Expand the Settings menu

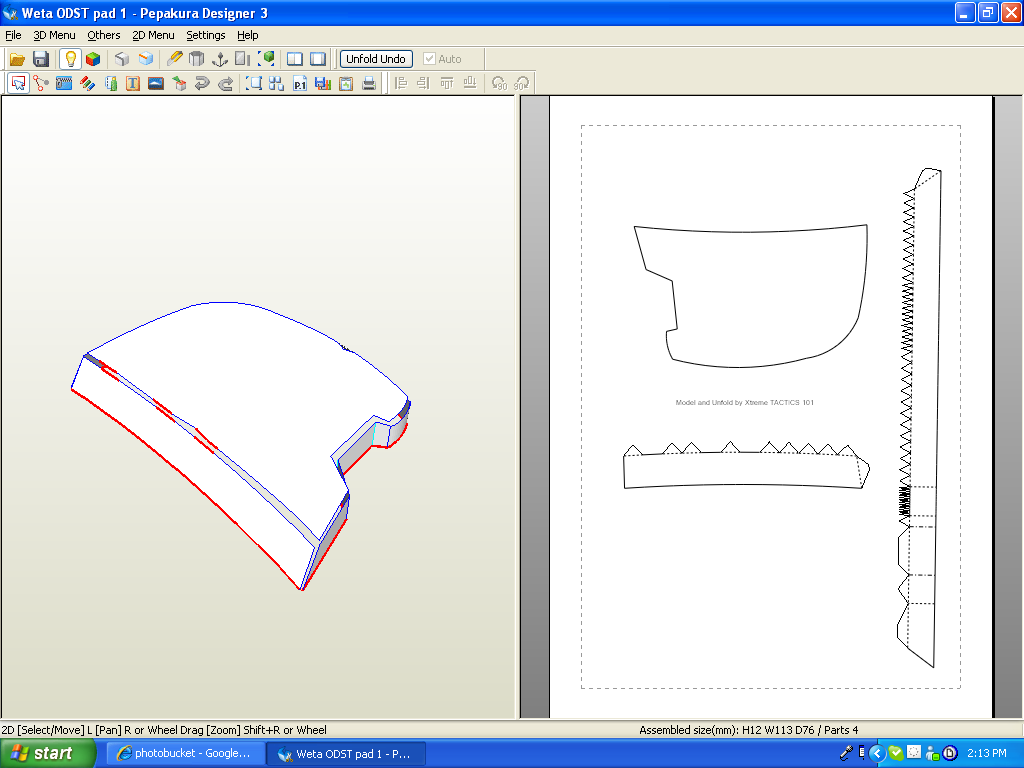[x=206, y=35]
